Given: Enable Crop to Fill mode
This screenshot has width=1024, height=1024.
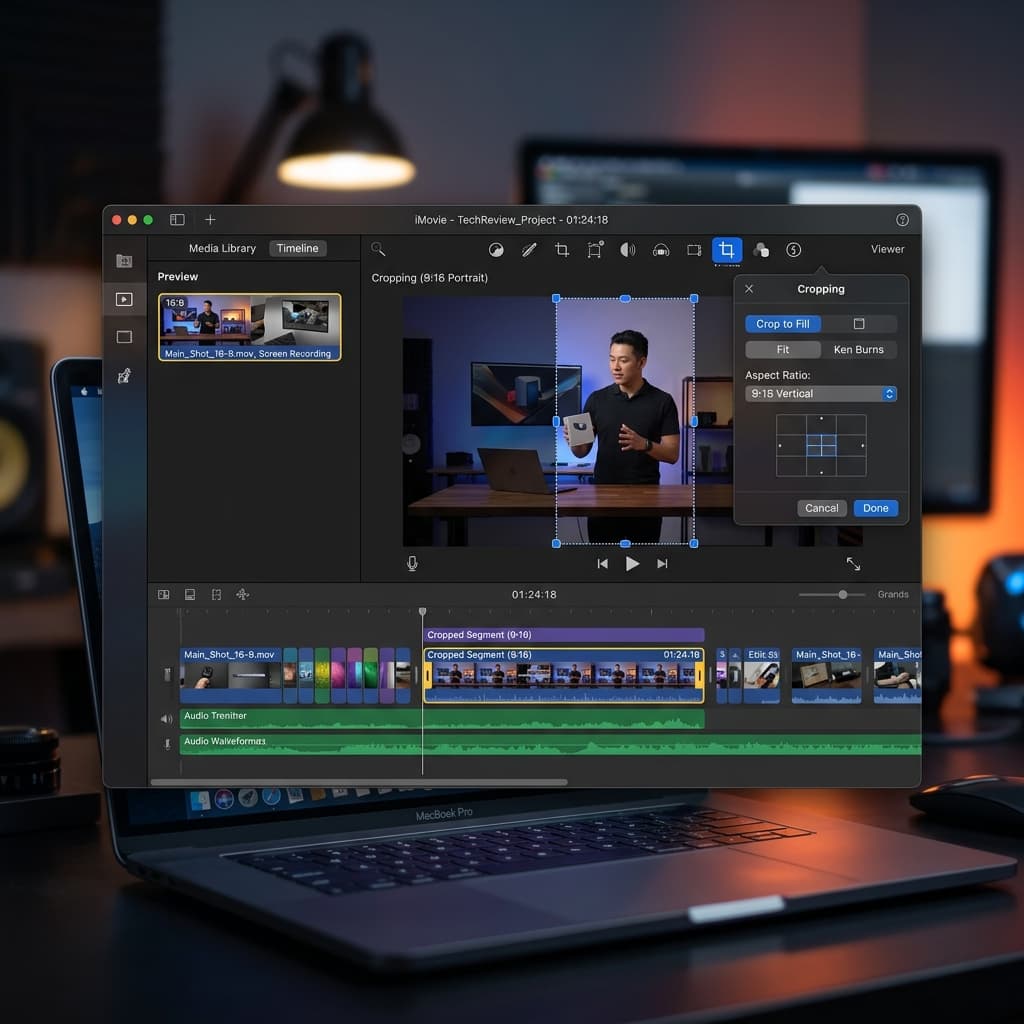Looking at the screenshot, I should 782,324.
